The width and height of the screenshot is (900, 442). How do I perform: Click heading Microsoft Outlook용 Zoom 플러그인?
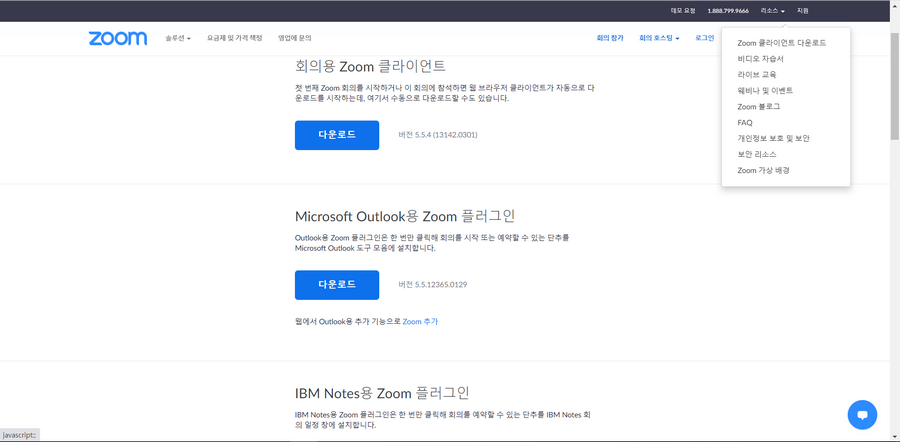[405, 216]
